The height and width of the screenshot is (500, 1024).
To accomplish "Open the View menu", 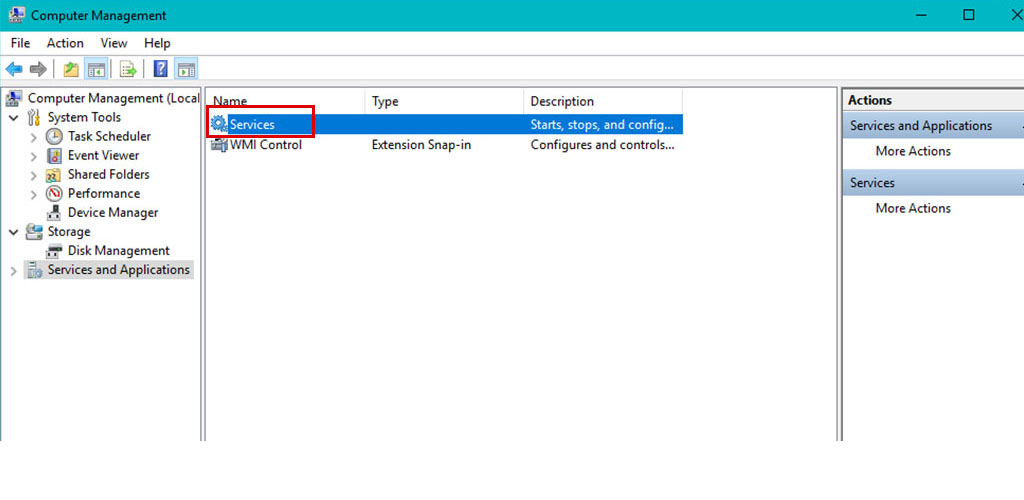I will point(114,43).
